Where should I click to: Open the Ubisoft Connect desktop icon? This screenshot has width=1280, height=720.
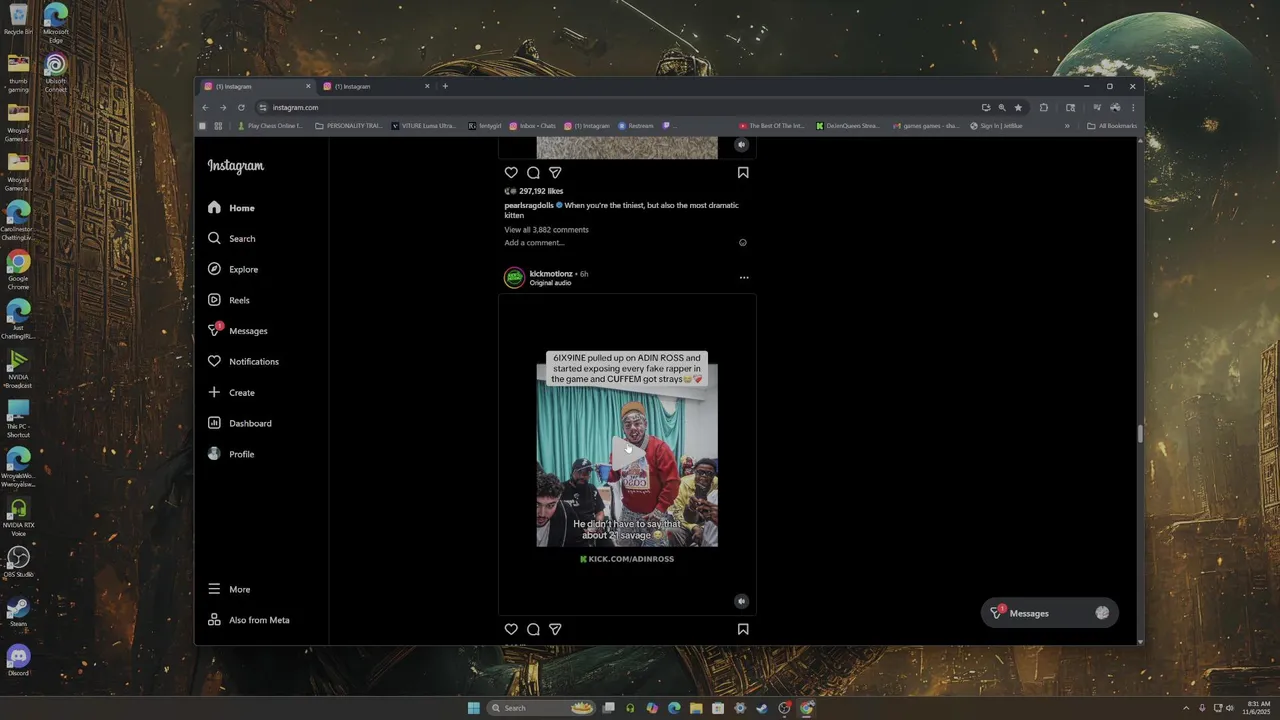click(56, 72)
